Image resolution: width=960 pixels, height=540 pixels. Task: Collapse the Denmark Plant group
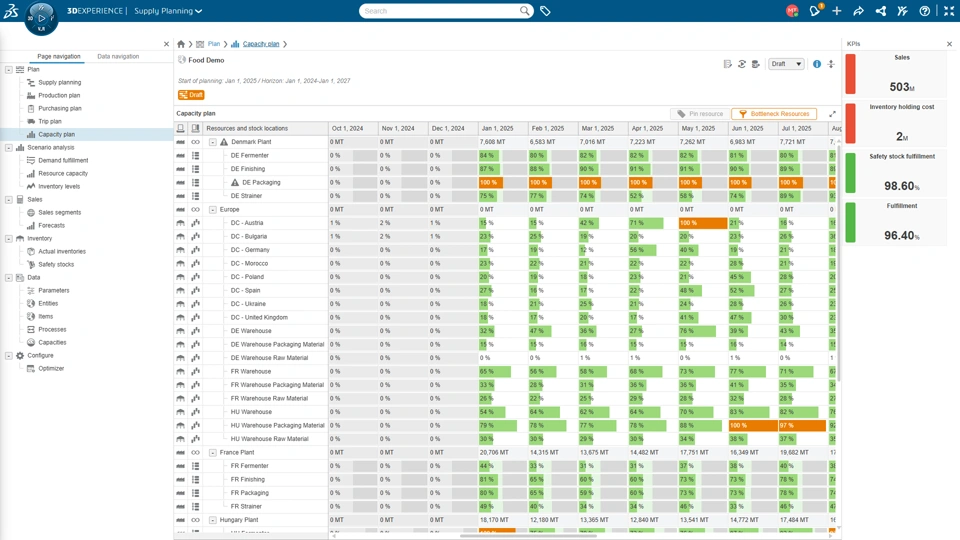click(212, 142)
